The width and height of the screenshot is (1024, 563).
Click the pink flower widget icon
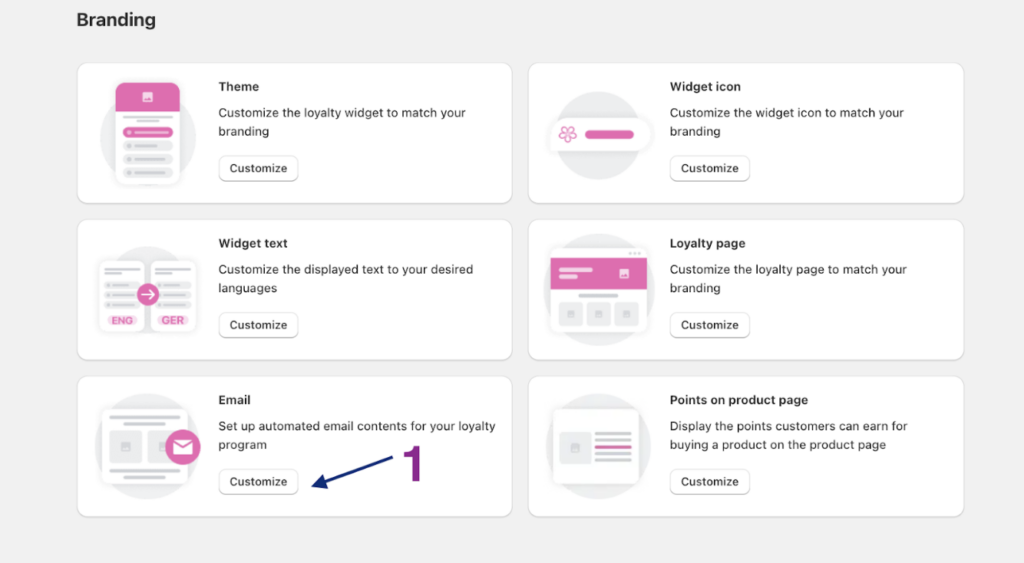pos(568,134)
